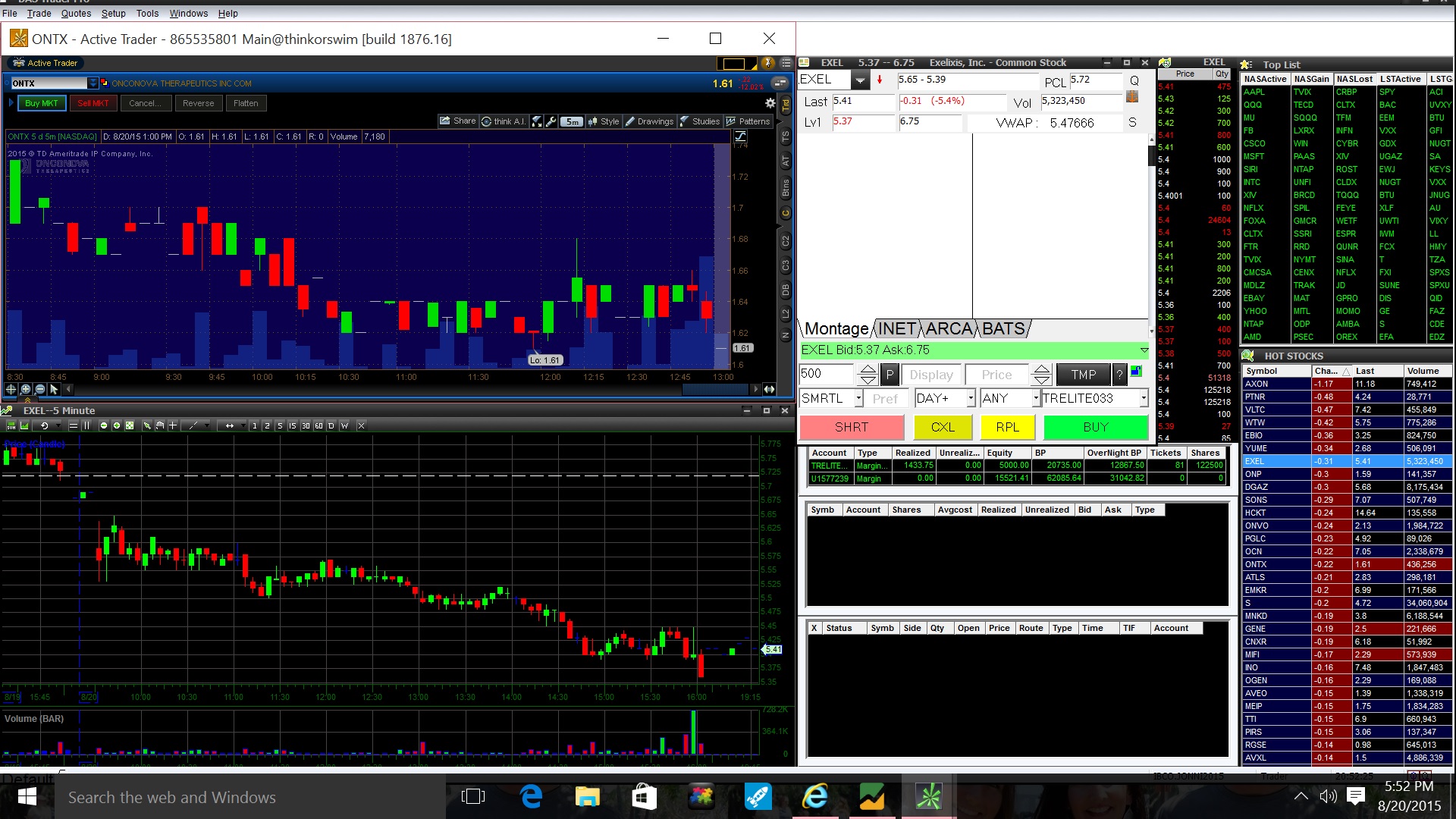Image resolution: width=1456 pixels, height=819 pixels.
Task: Open the SMRTL route dropdown
Action: click(858, 398)
